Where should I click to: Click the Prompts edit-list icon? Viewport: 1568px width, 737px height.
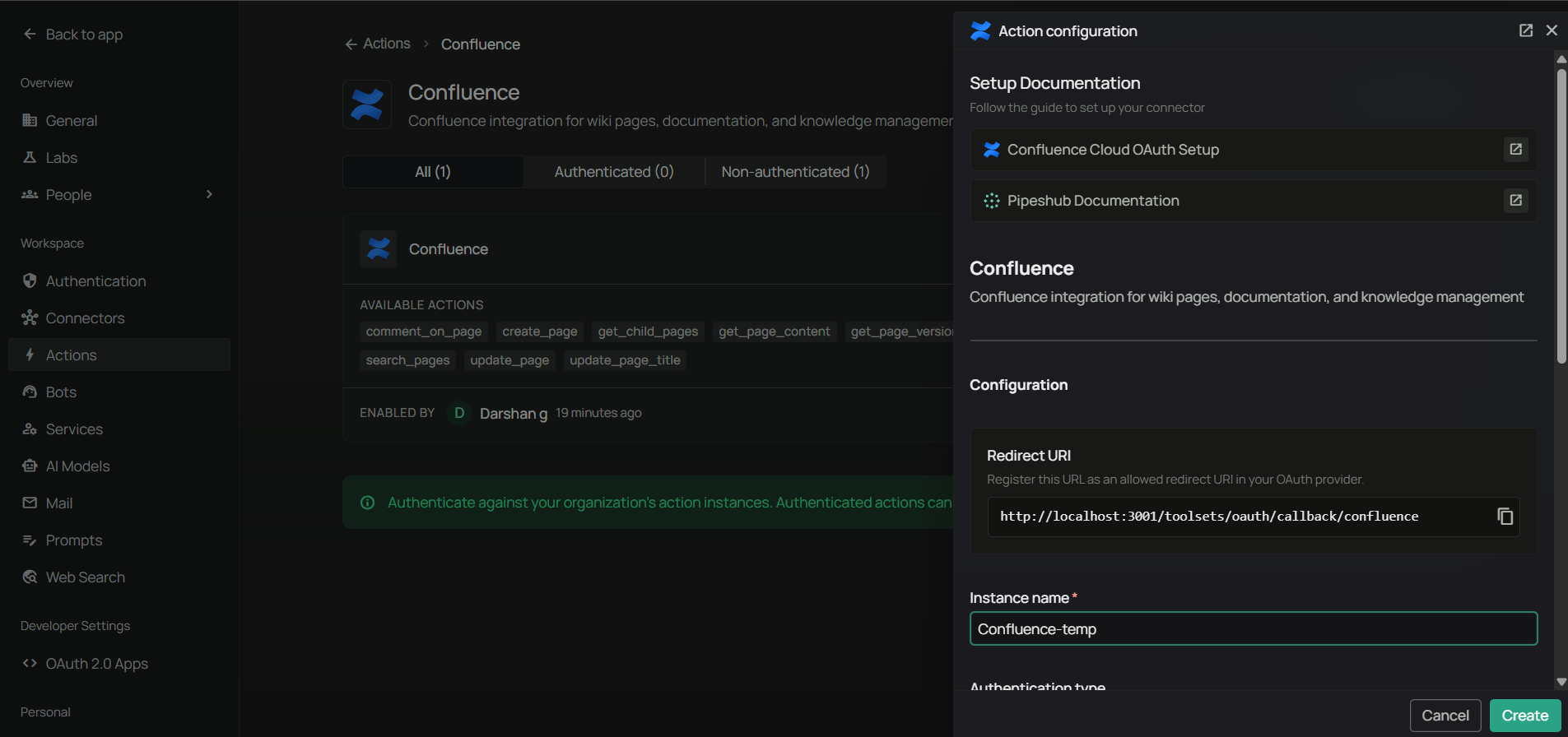(x=30, y=540)
